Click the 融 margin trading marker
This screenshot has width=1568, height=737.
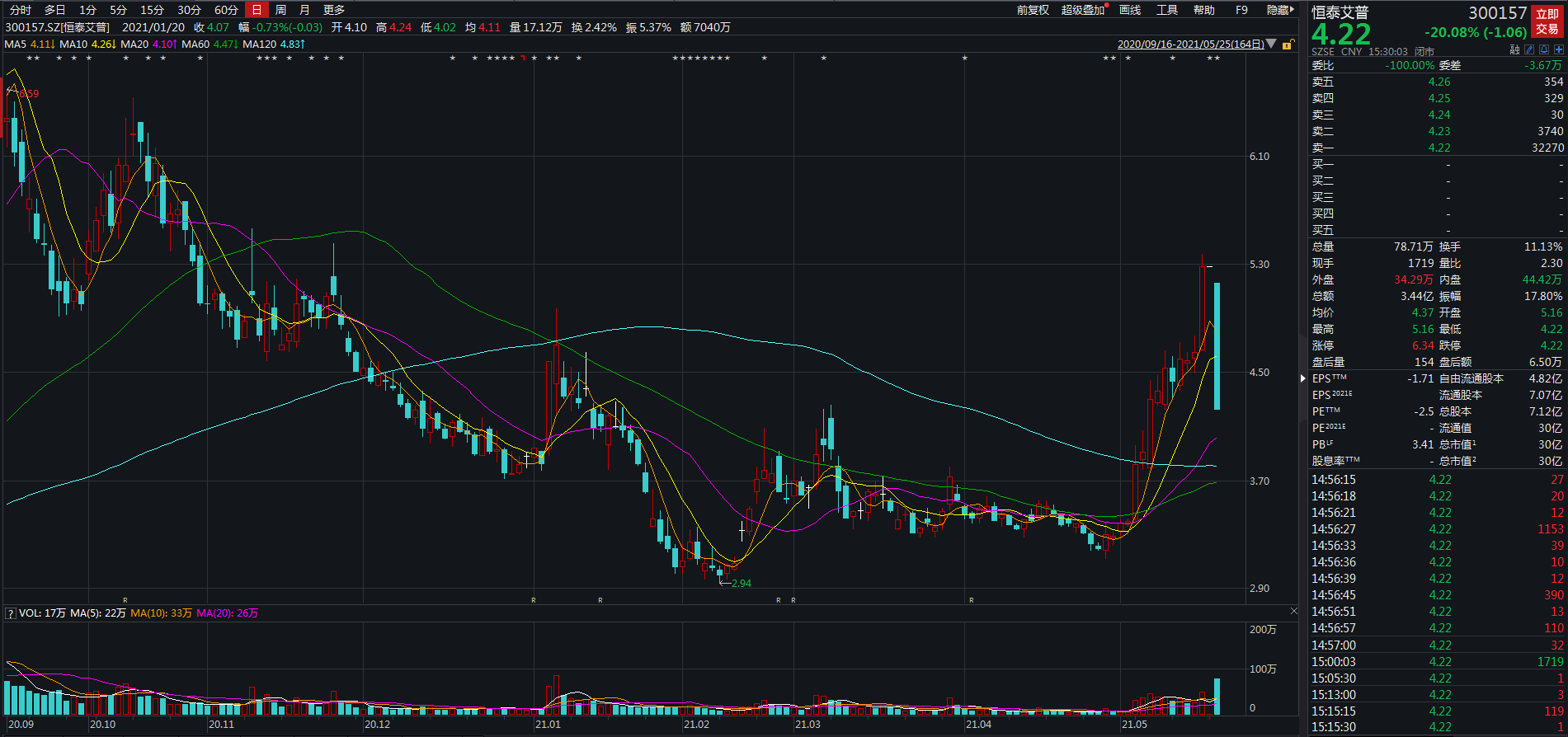1514,50
